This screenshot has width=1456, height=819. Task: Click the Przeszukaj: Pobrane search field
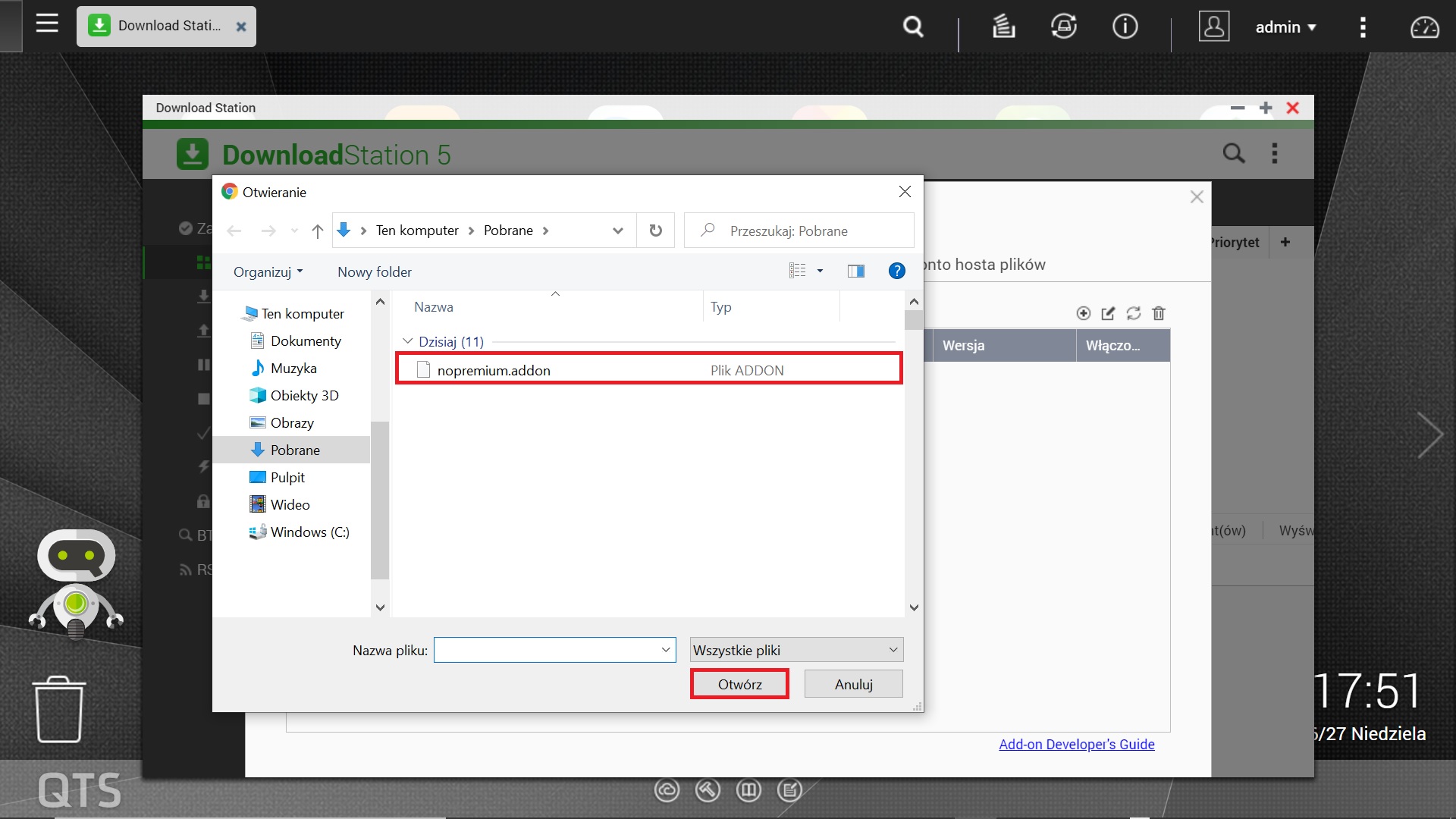coord(799,231)
